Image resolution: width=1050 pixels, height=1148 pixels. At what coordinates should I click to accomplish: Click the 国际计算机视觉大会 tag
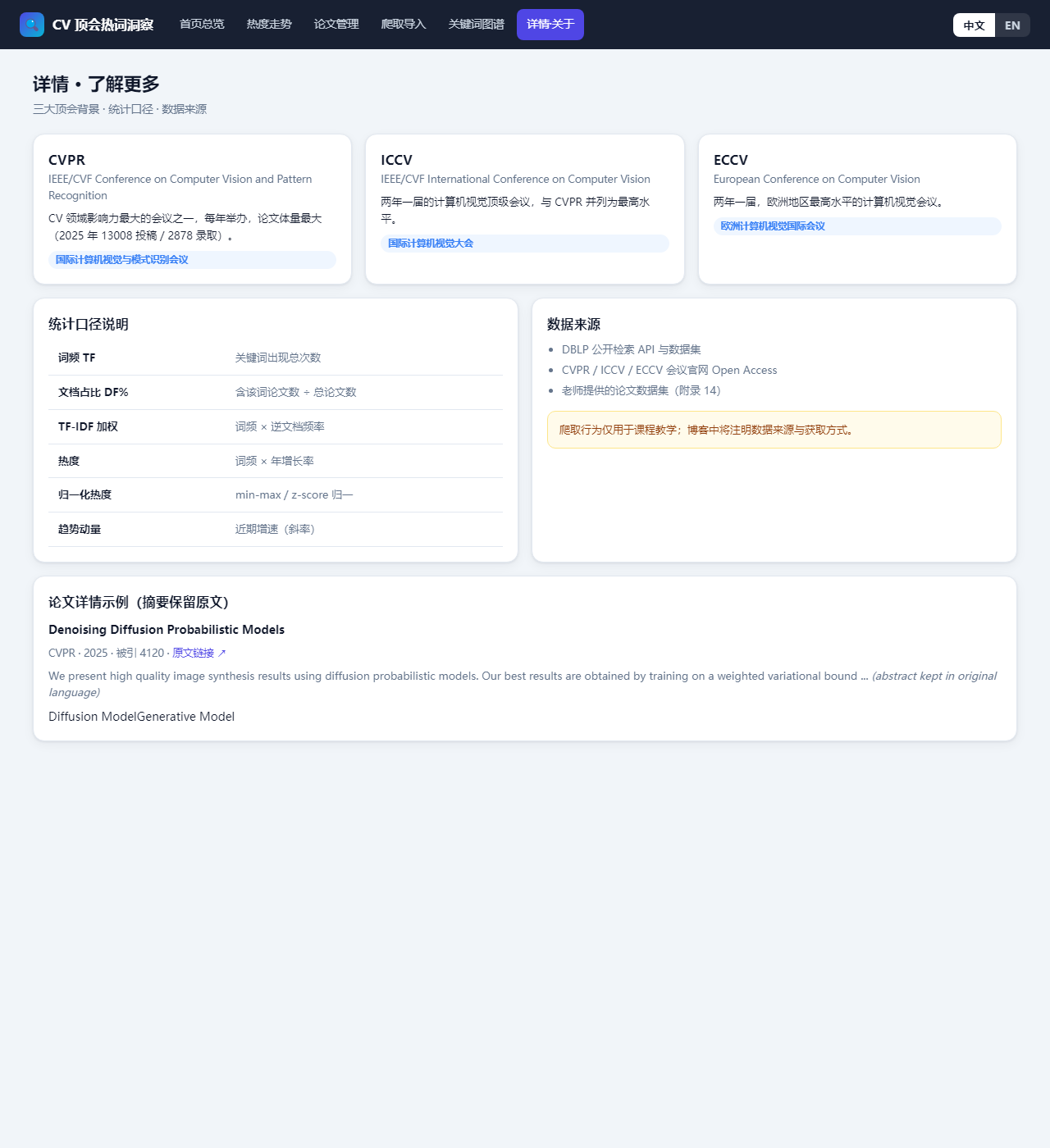point(525,244)
